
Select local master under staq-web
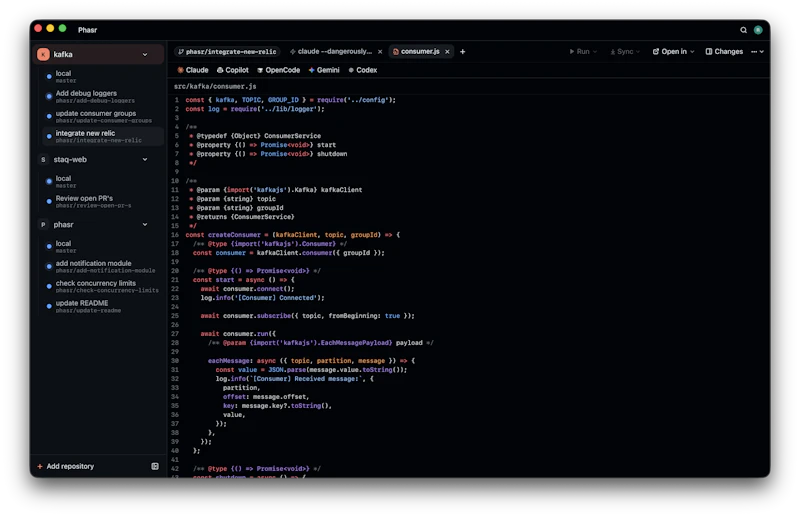pyautogui.click(x=102, y=182)
